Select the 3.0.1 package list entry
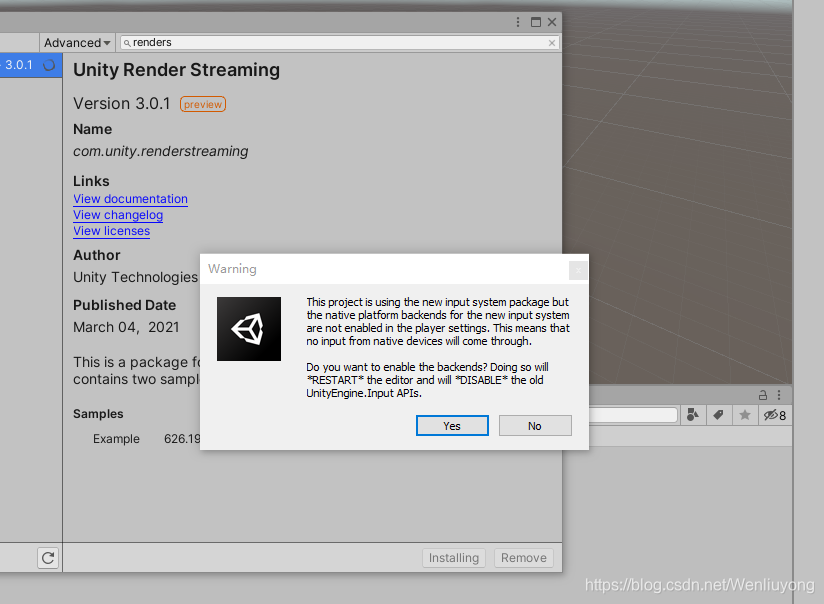 31,65
